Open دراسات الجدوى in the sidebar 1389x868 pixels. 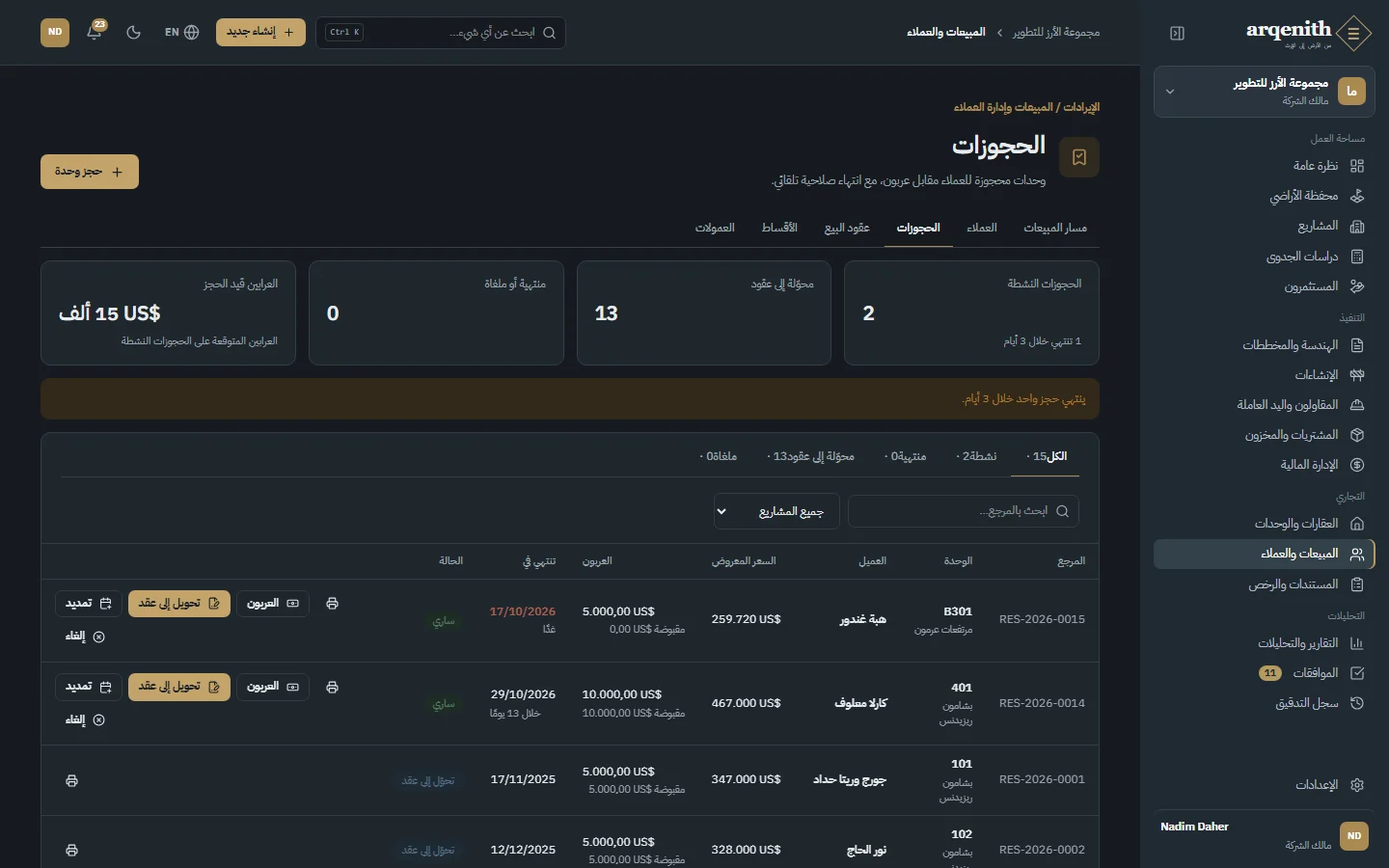1265,257
